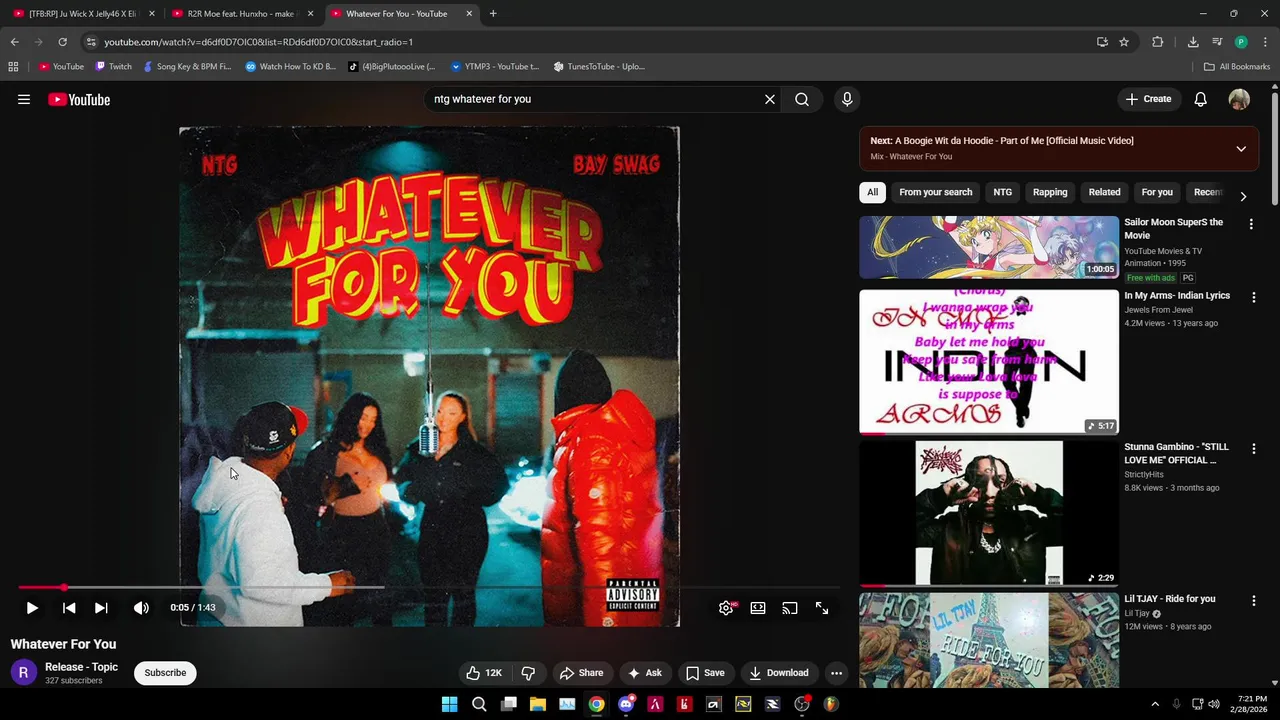Screen dimensions: 1280x720
Task: Open Stunna Gambino Still Love Me thumbnail
Action: (x=989, y=513)
